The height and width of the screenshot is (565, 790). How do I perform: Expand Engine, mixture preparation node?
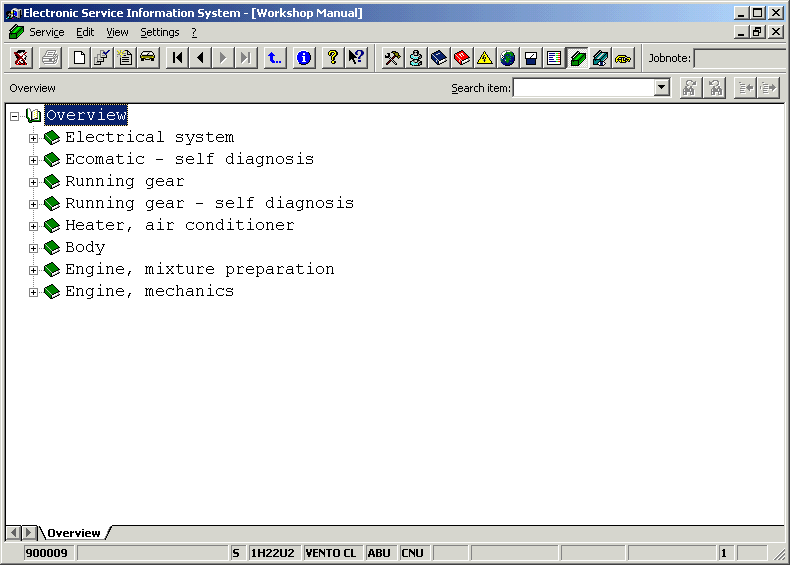tap(33, 270)
